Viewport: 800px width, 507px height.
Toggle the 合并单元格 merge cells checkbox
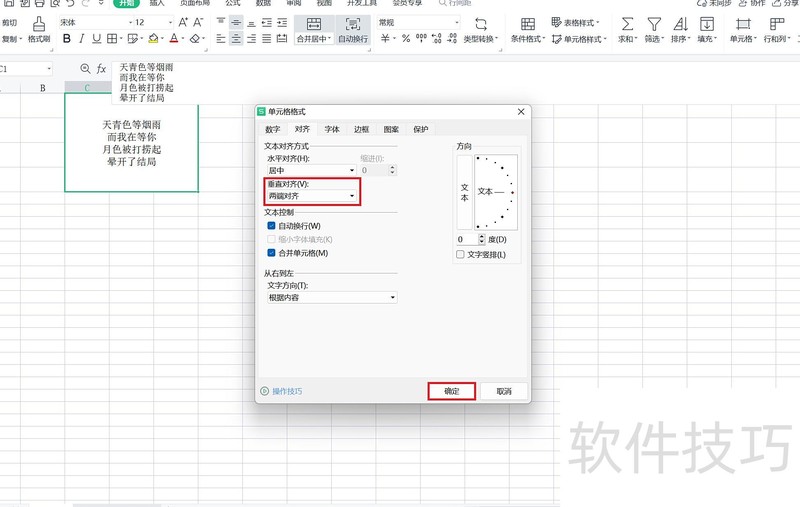(x=272, y=254)
